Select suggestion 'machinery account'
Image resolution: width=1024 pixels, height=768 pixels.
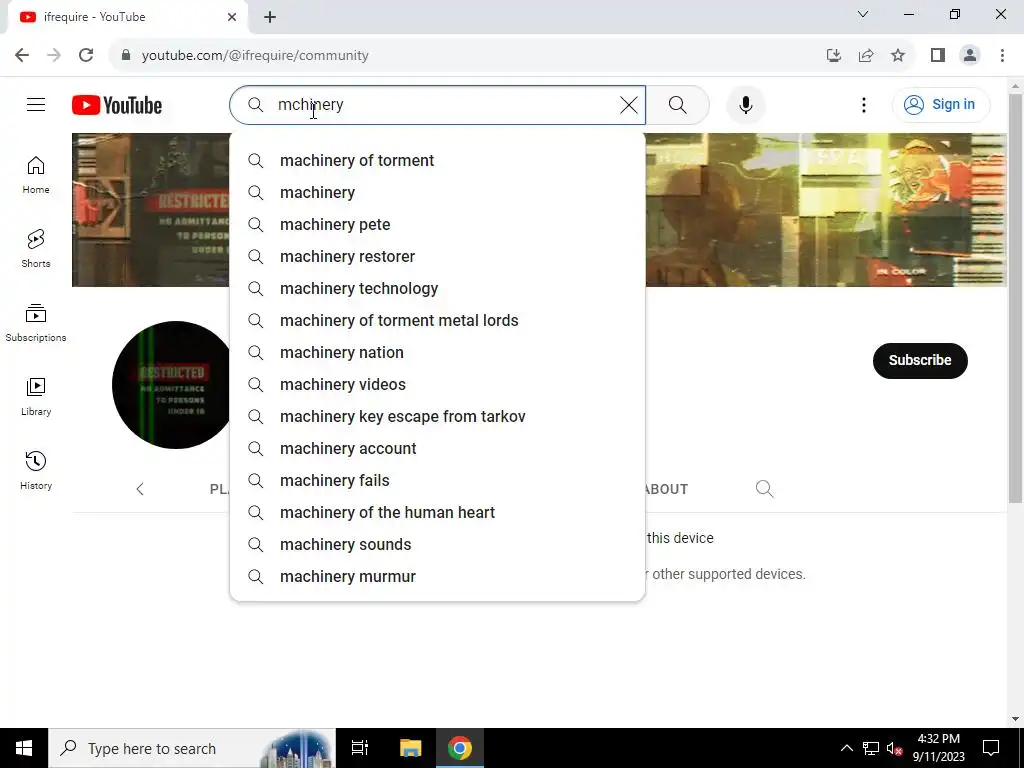(438, 449)
